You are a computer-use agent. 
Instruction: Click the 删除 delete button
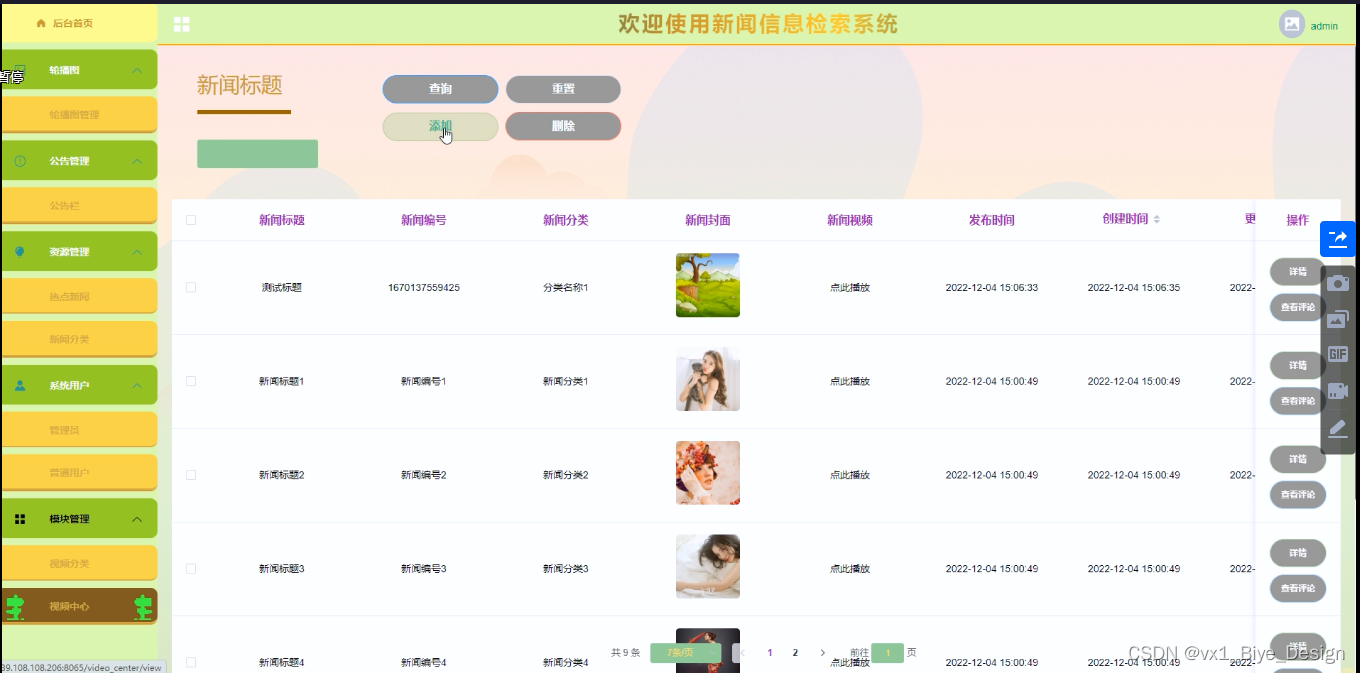pyautogui.click(x=563, y=126)
